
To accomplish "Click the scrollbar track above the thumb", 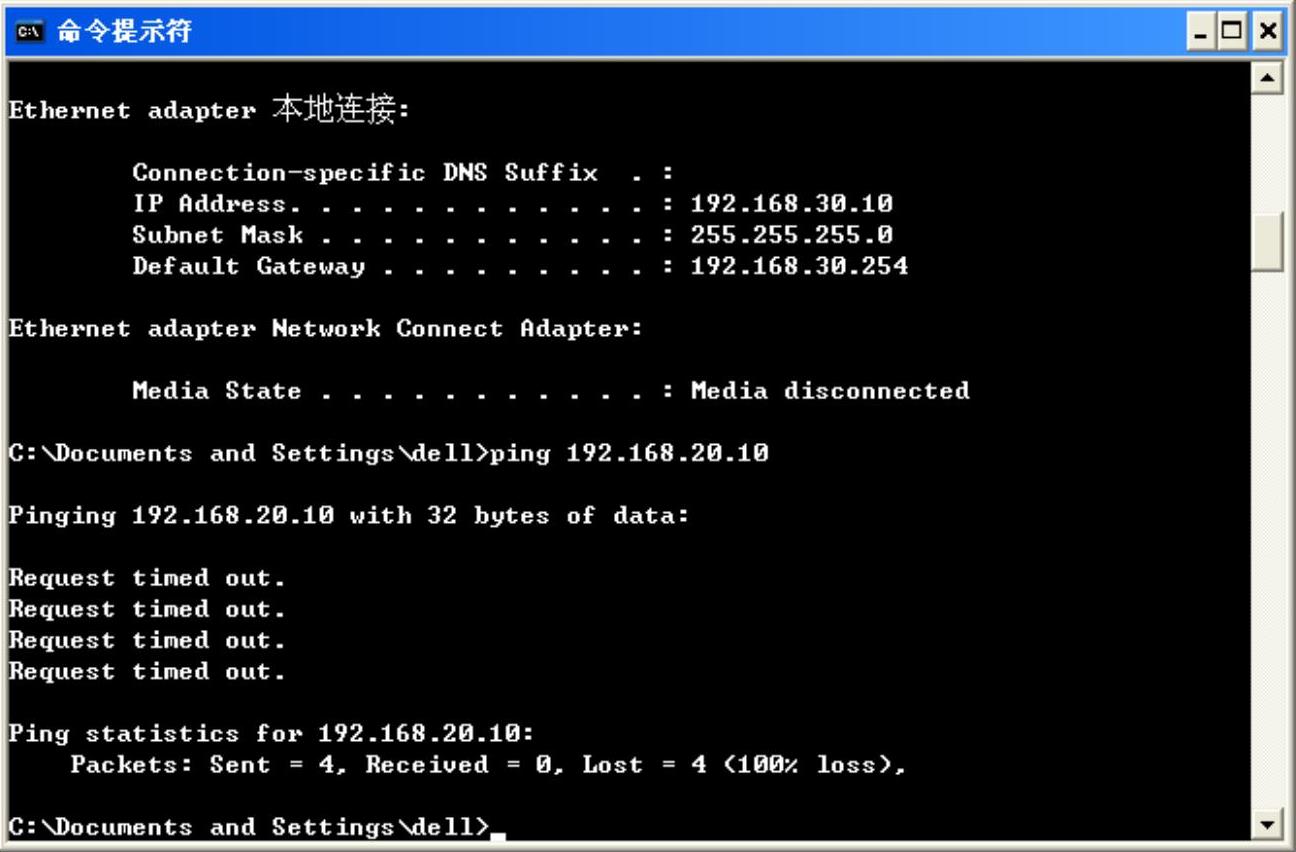I will point(1268,151).
